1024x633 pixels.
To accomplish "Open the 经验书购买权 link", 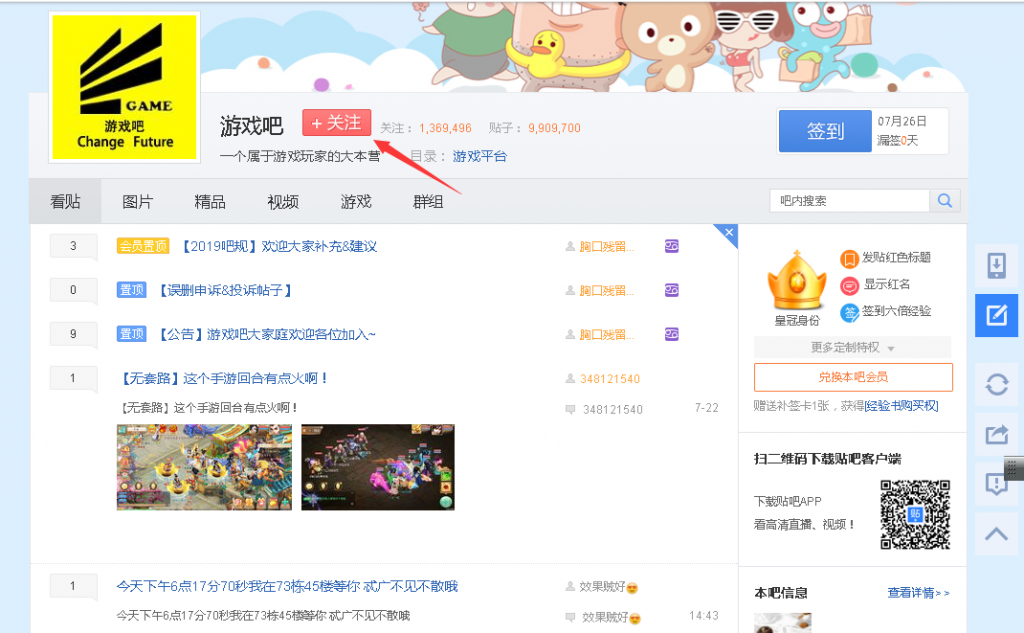I will point(901,406).
